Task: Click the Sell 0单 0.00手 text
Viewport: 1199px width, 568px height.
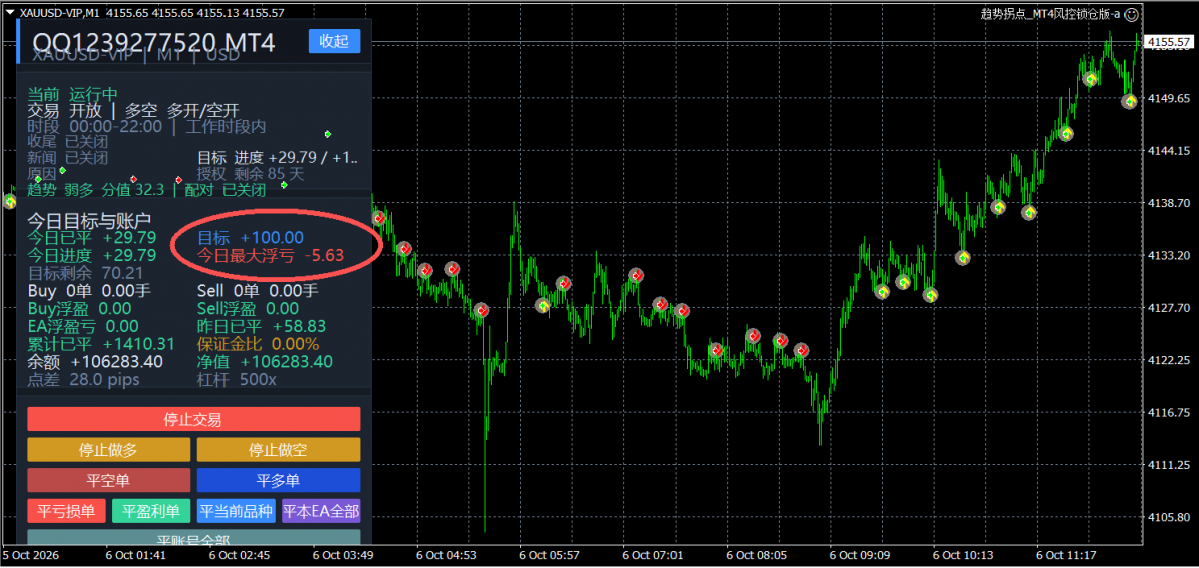Action: point(258,290)
